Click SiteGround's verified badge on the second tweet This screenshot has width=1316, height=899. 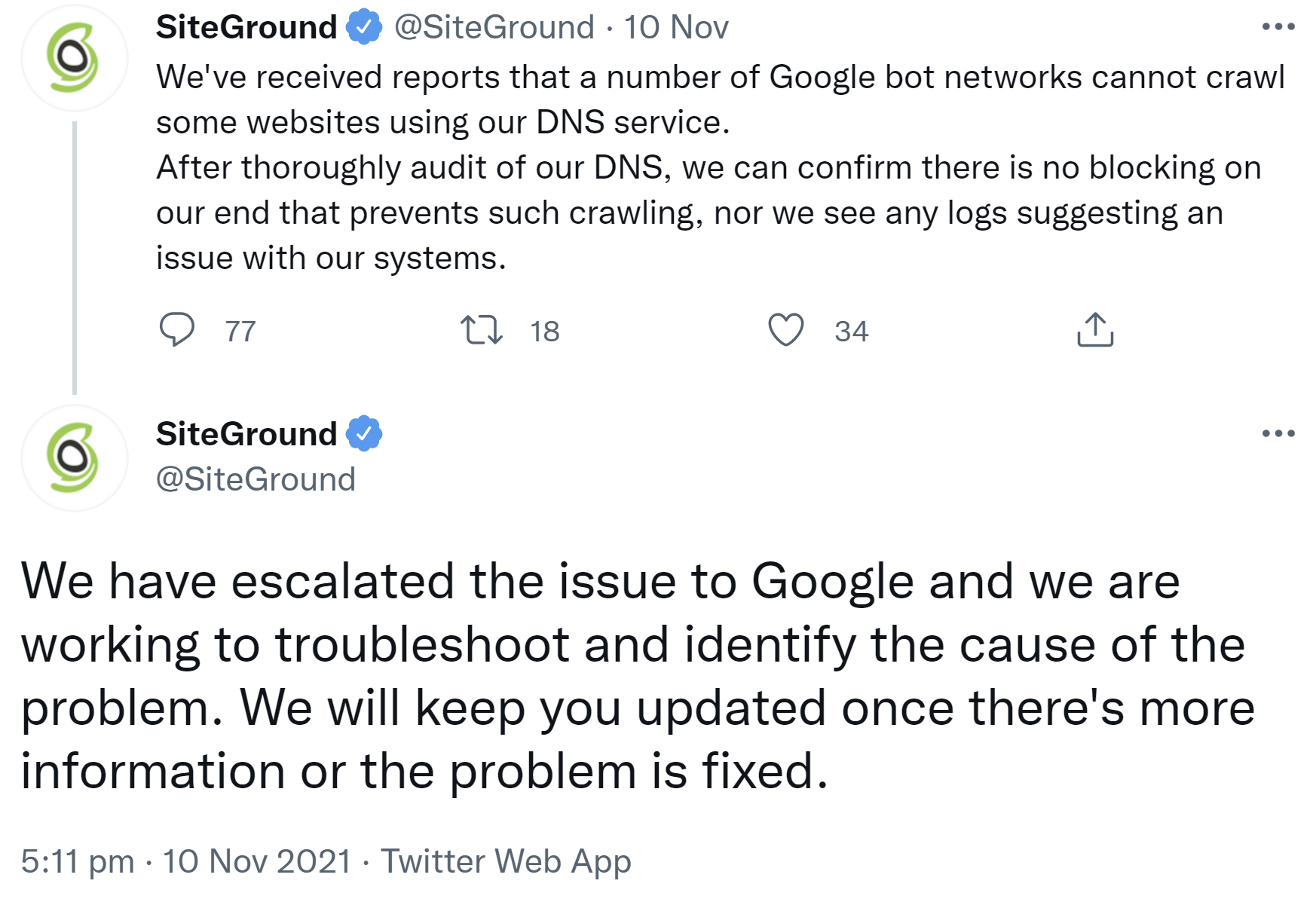(365, 432)
